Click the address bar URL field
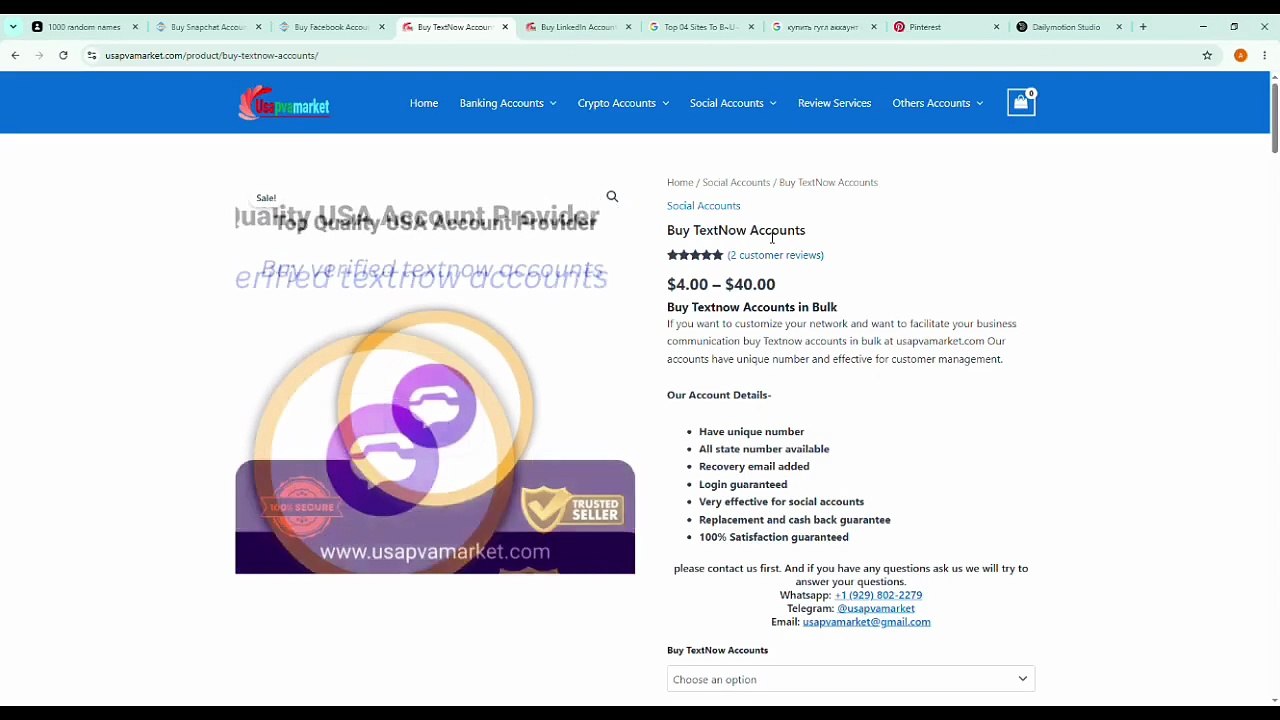This screenshot has height=720, width=1280. click(640, 55)
